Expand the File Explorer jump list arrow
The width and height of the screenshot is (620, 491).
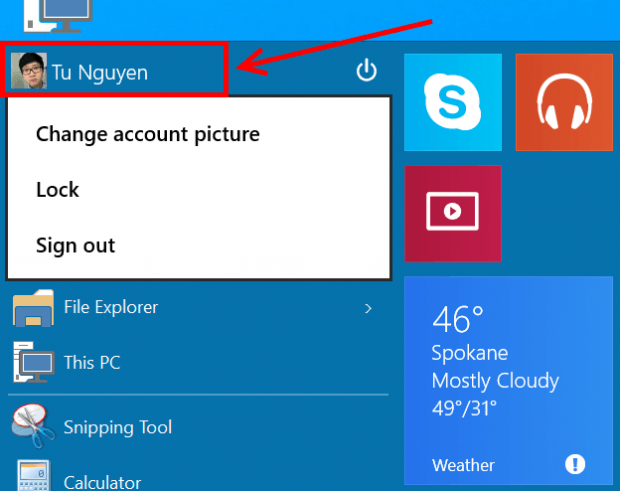click(368, 308)
